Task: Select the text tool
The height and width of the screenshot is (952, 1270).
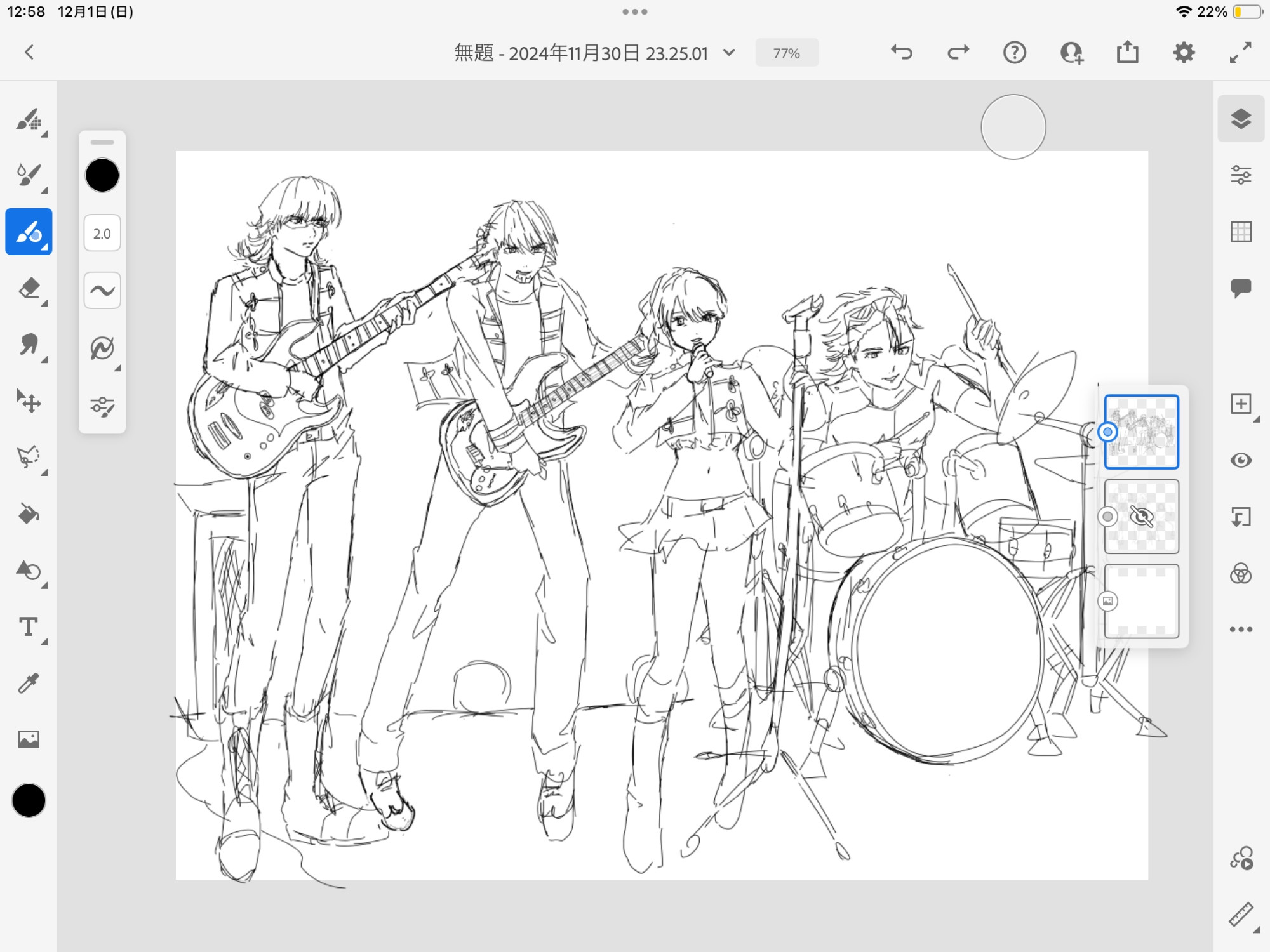Action: point(29,626)
